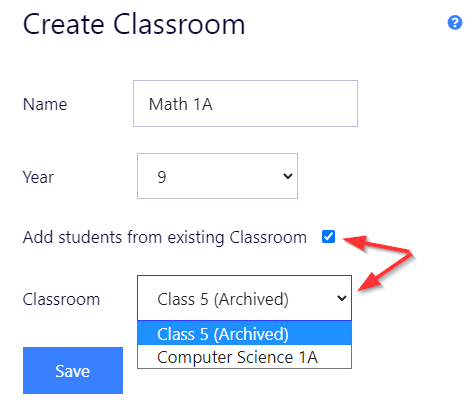Click the red arrowhead pointing at Classroom dropdown
Screen dimensions: 476x411
(371, 281)
